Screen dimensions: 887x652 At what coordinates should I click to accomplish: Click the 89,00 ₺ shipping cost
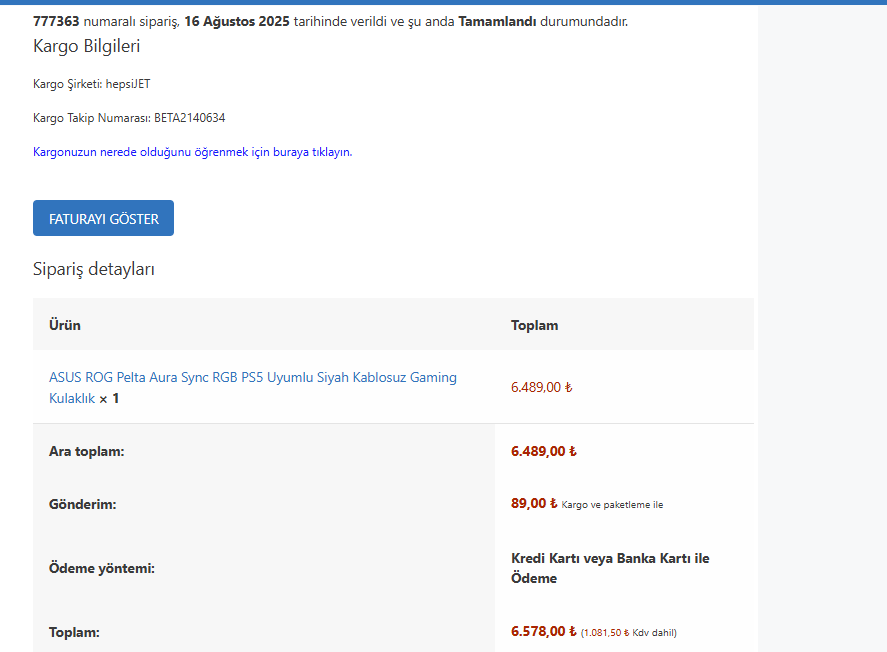click(x=534, y=504)
